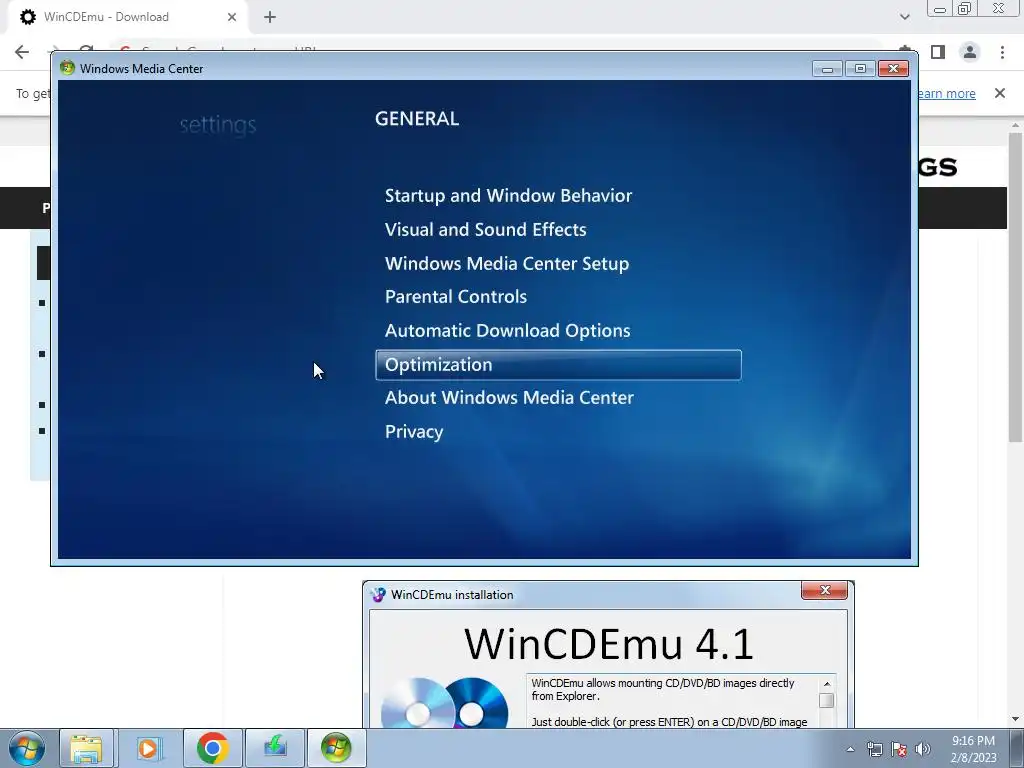Toggle Chrome's side panel icon
The width and height of the screenshot is (1024, 768).
click(x=938, y=52)
